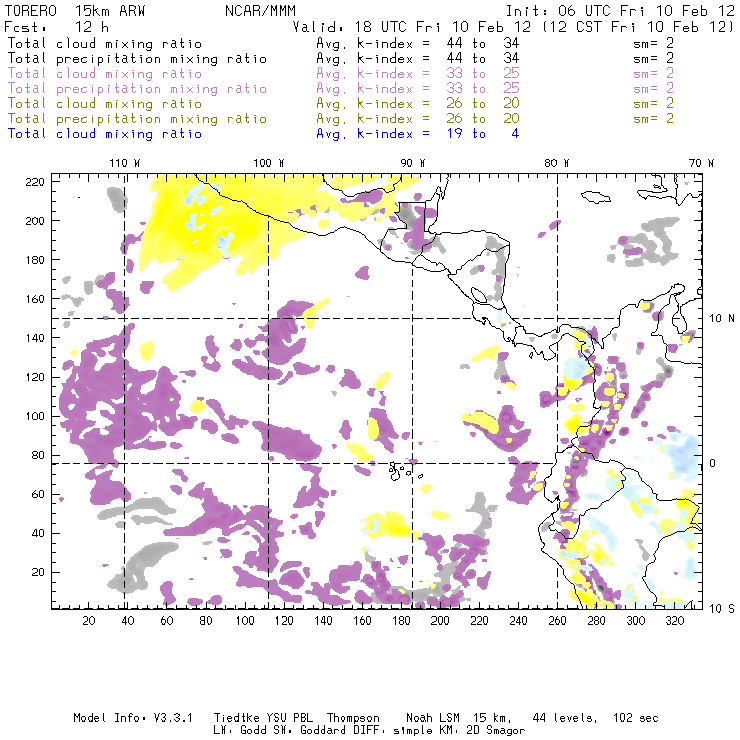
Task: Click the blue "Avg. k-index = 19 to 4" text
Action: point(418,134)
